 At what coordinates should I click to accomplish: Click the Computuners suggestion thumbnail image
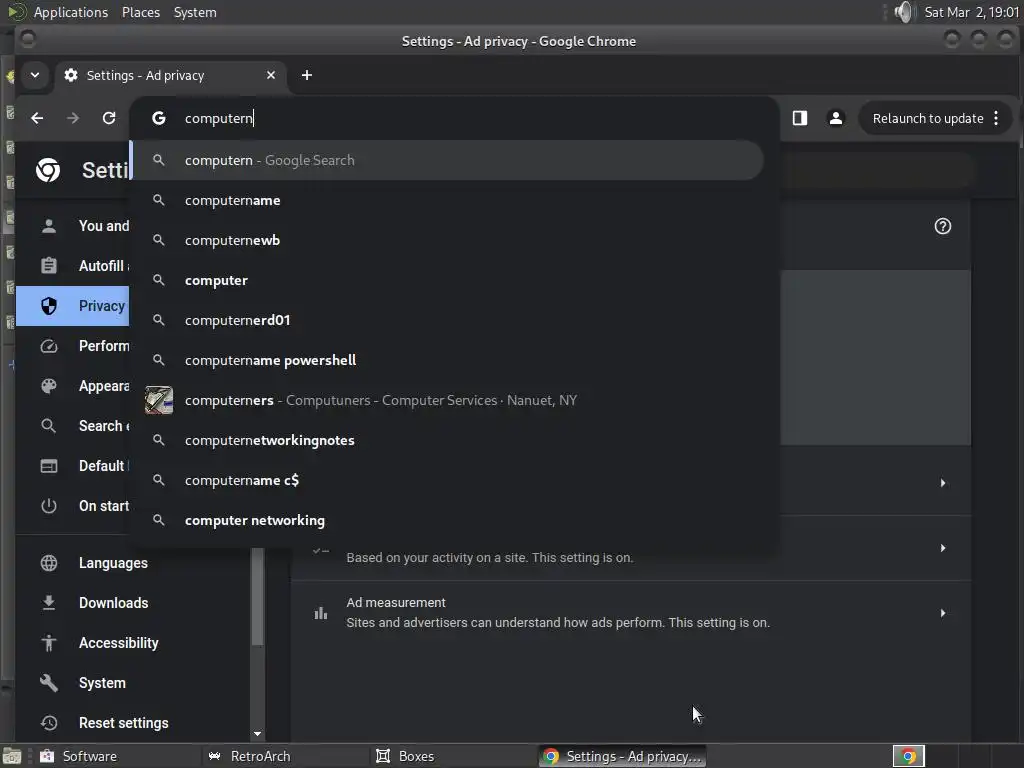pyautogui.click(x=159, y=400)
